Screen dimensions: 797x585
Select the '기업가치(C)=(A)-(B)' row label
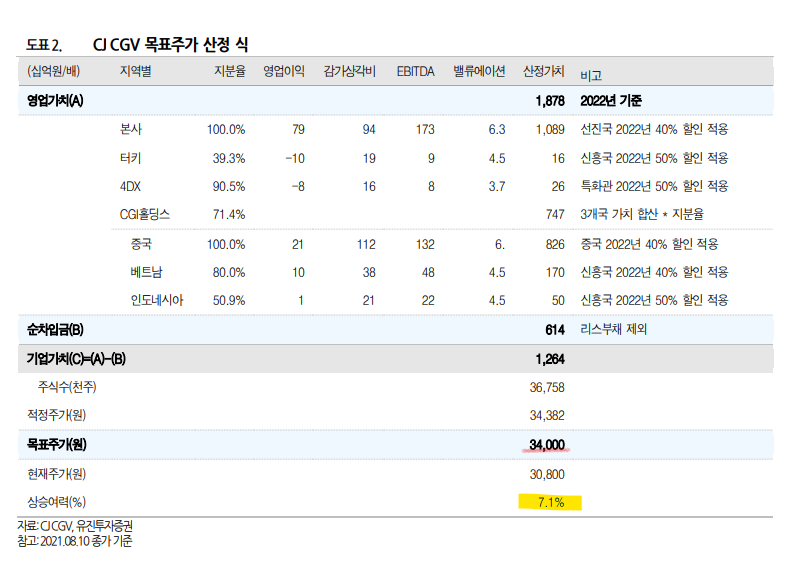[76, 359]
